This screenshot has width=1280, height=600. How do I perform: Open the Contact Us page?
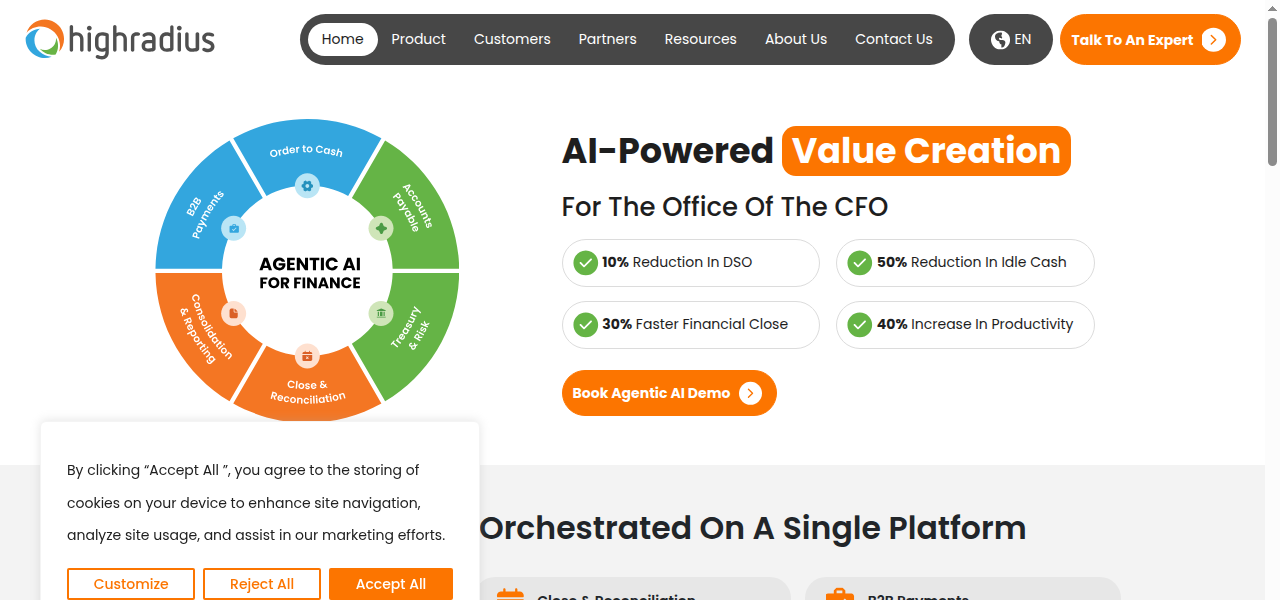[x=893, y=40]
